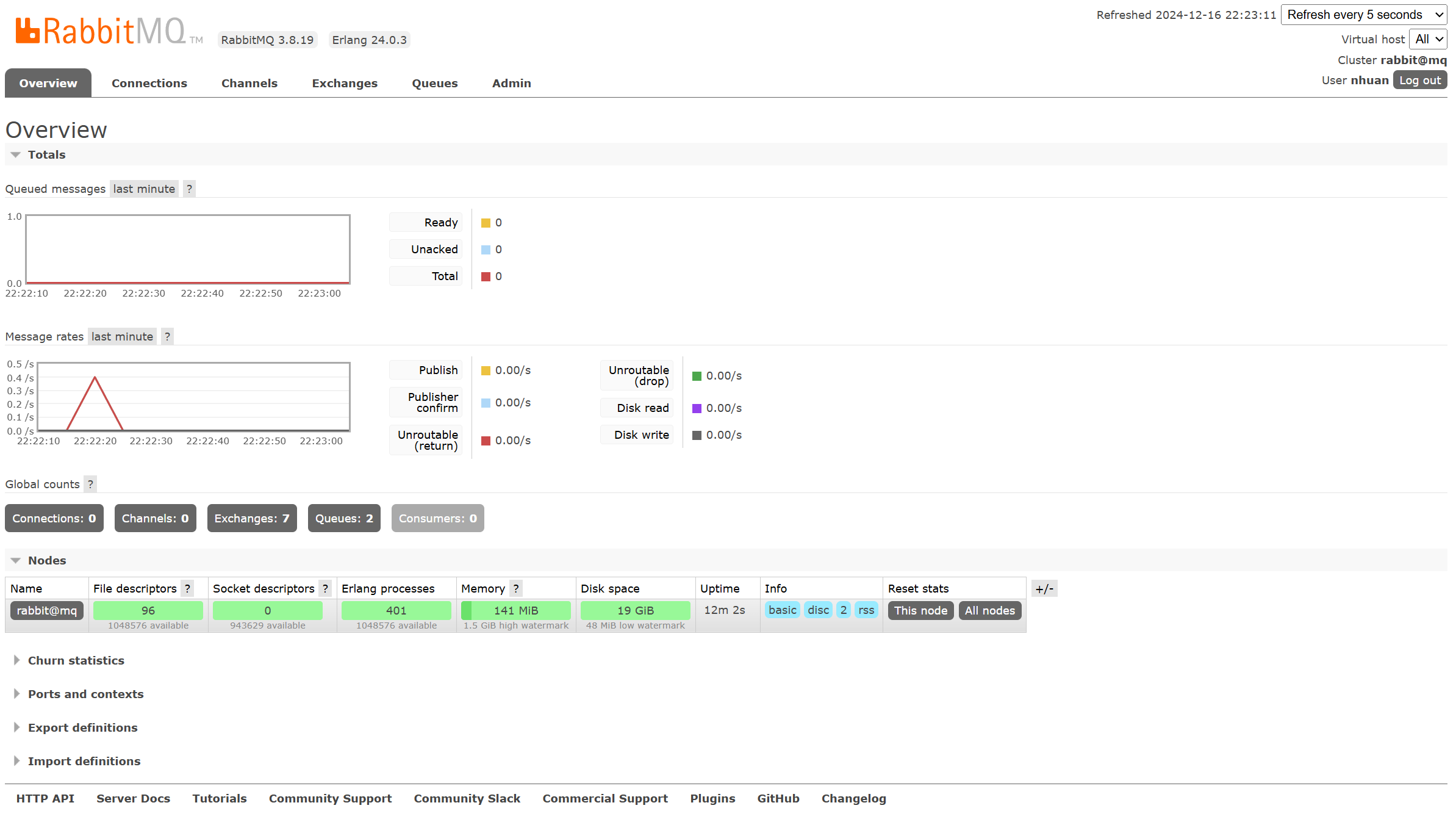Click Connections: 0 count button

[x=54, y=519]
